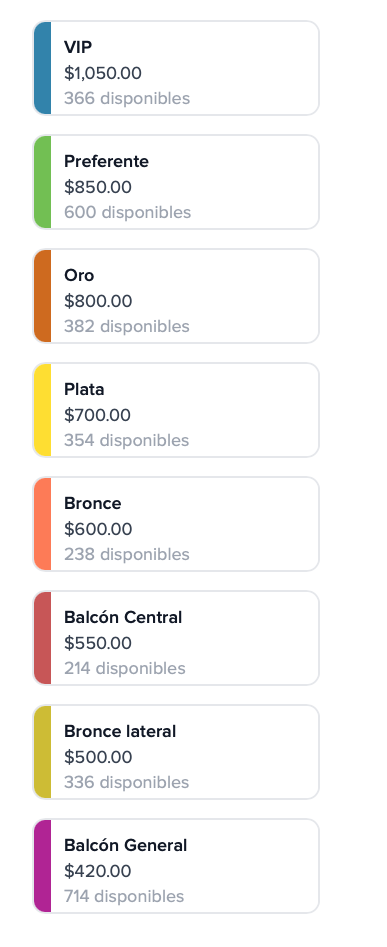
Task: Click the green Preferente color bar
Action: (x=42, y=182)
